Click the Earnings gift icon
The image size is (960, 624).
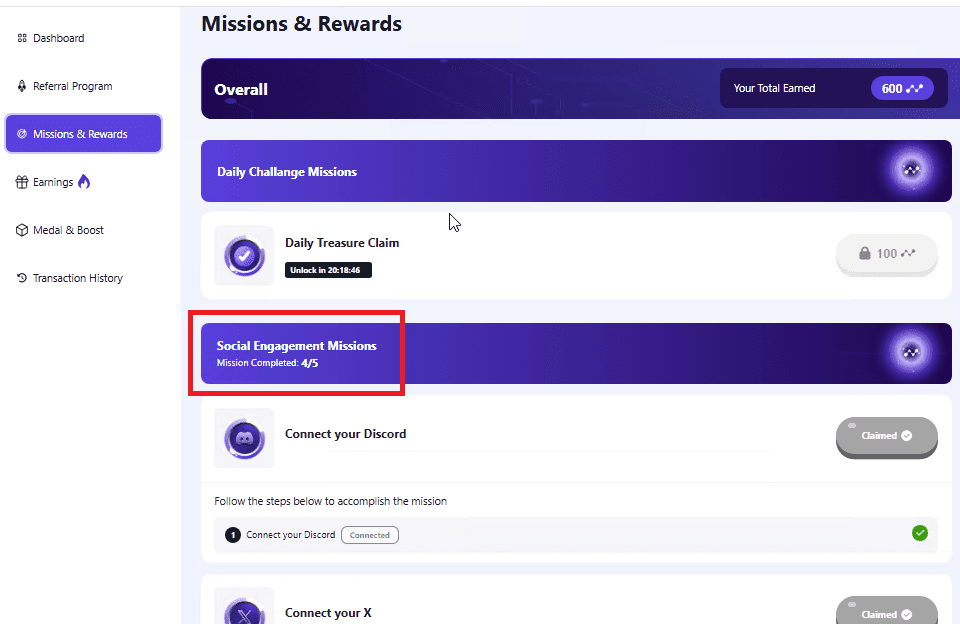[x=22, y=182]
